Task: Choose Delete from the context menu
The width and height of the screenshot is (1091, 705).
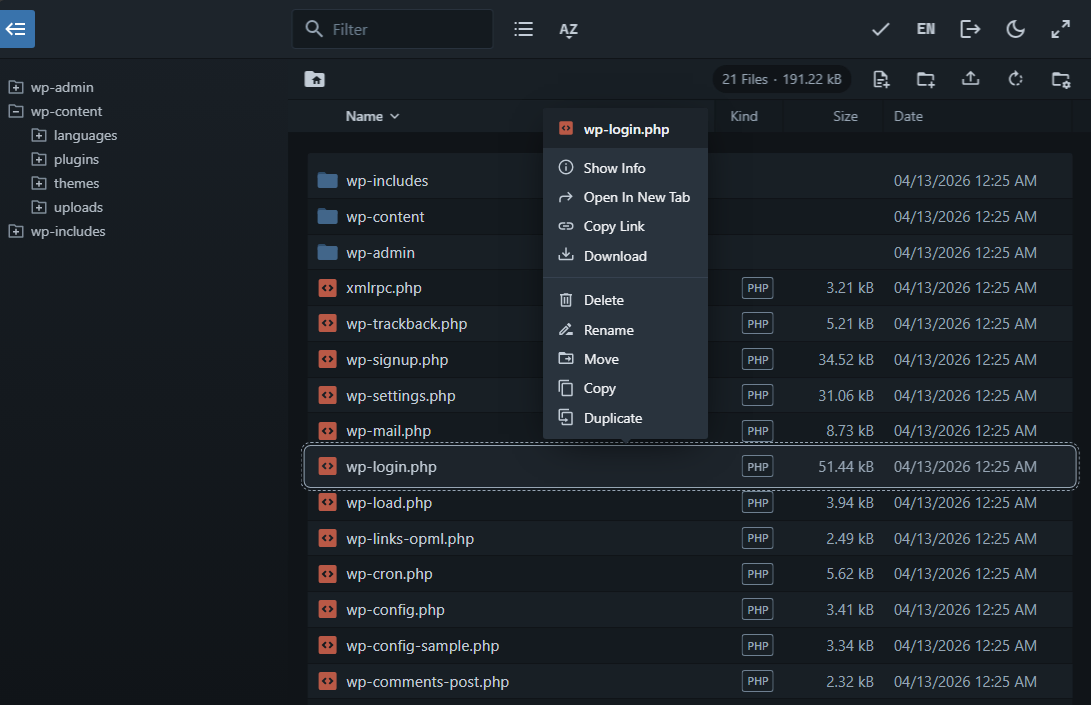Action: click(x=626, y=300)
